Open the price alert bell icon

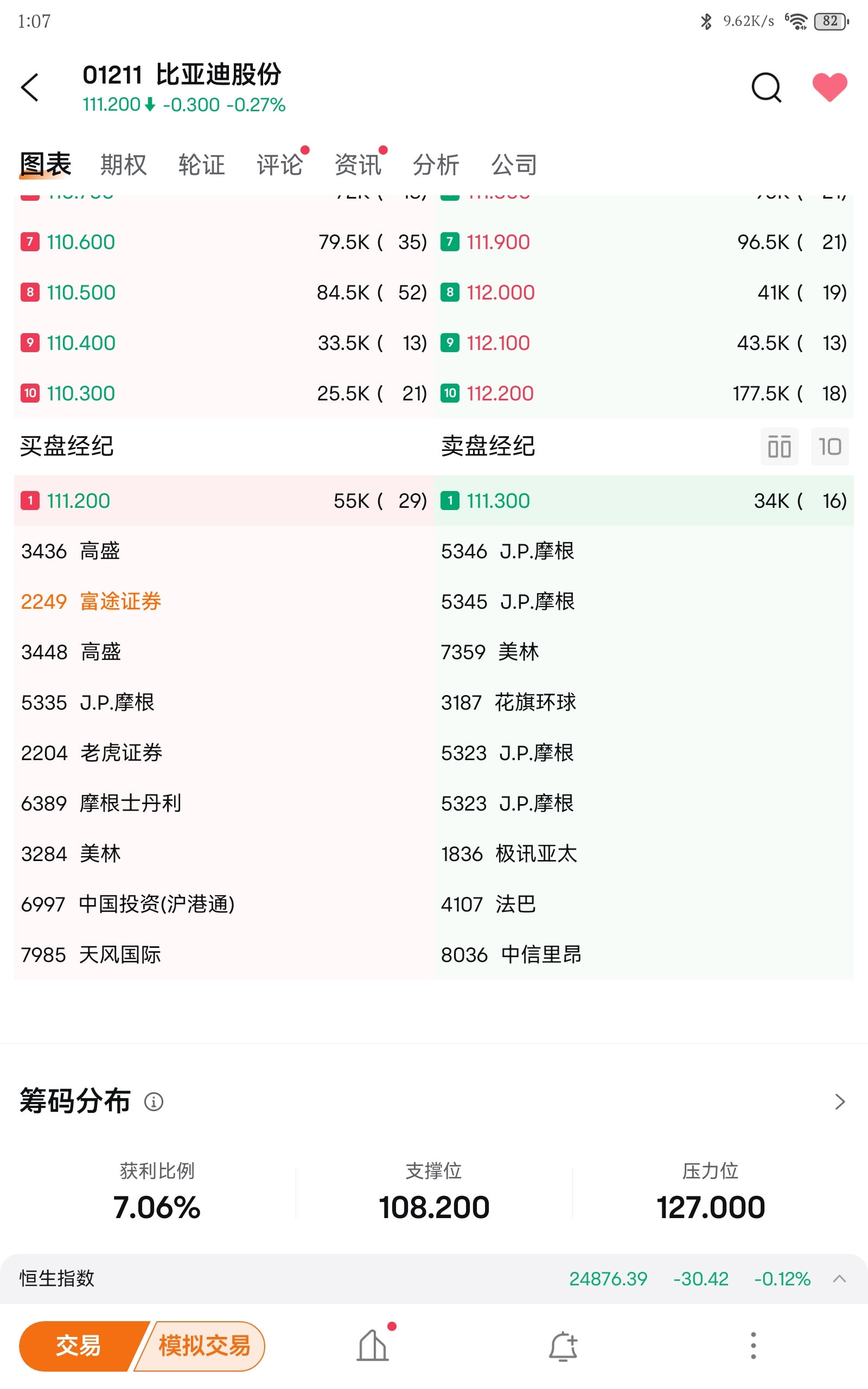[x=563, y=1346]
